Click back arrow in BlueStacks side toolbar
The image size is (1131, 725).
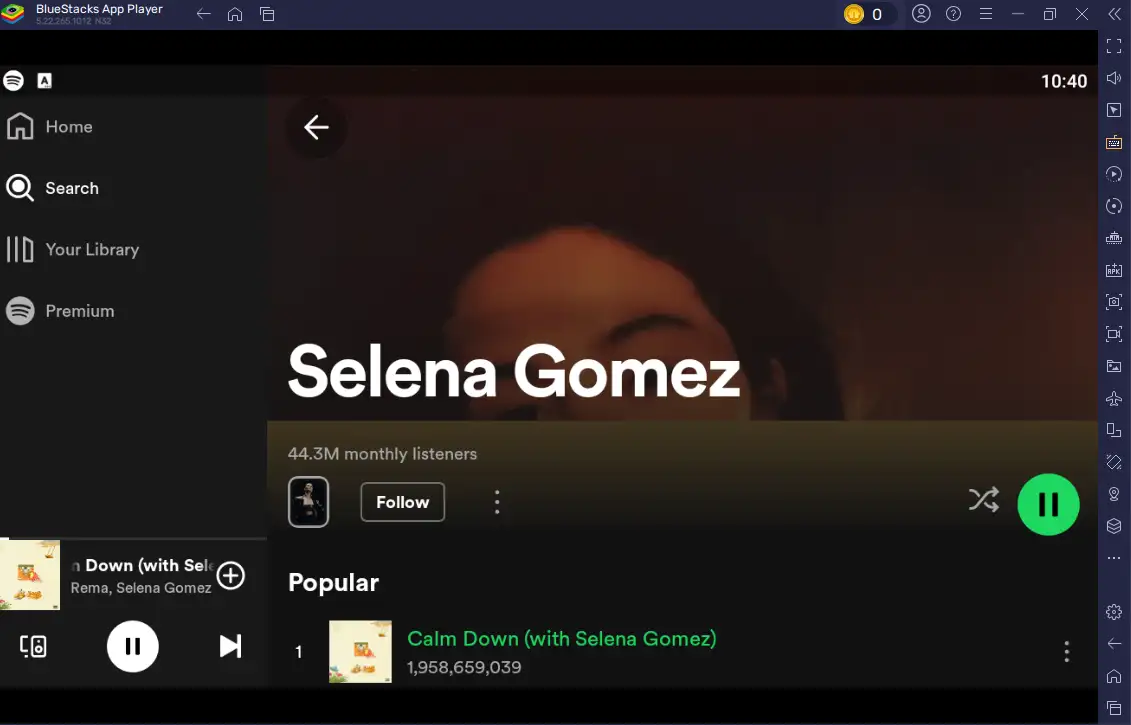click(1114, 643)
